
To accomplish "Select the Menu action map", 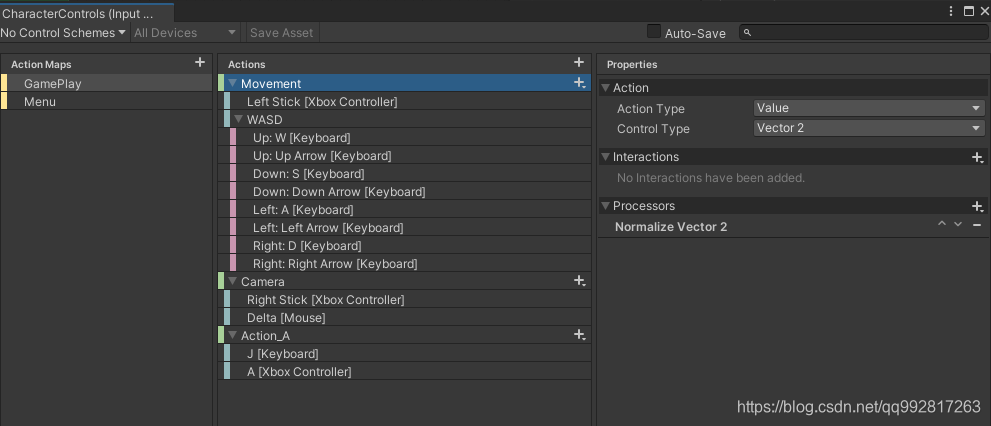I will (40, 102).
